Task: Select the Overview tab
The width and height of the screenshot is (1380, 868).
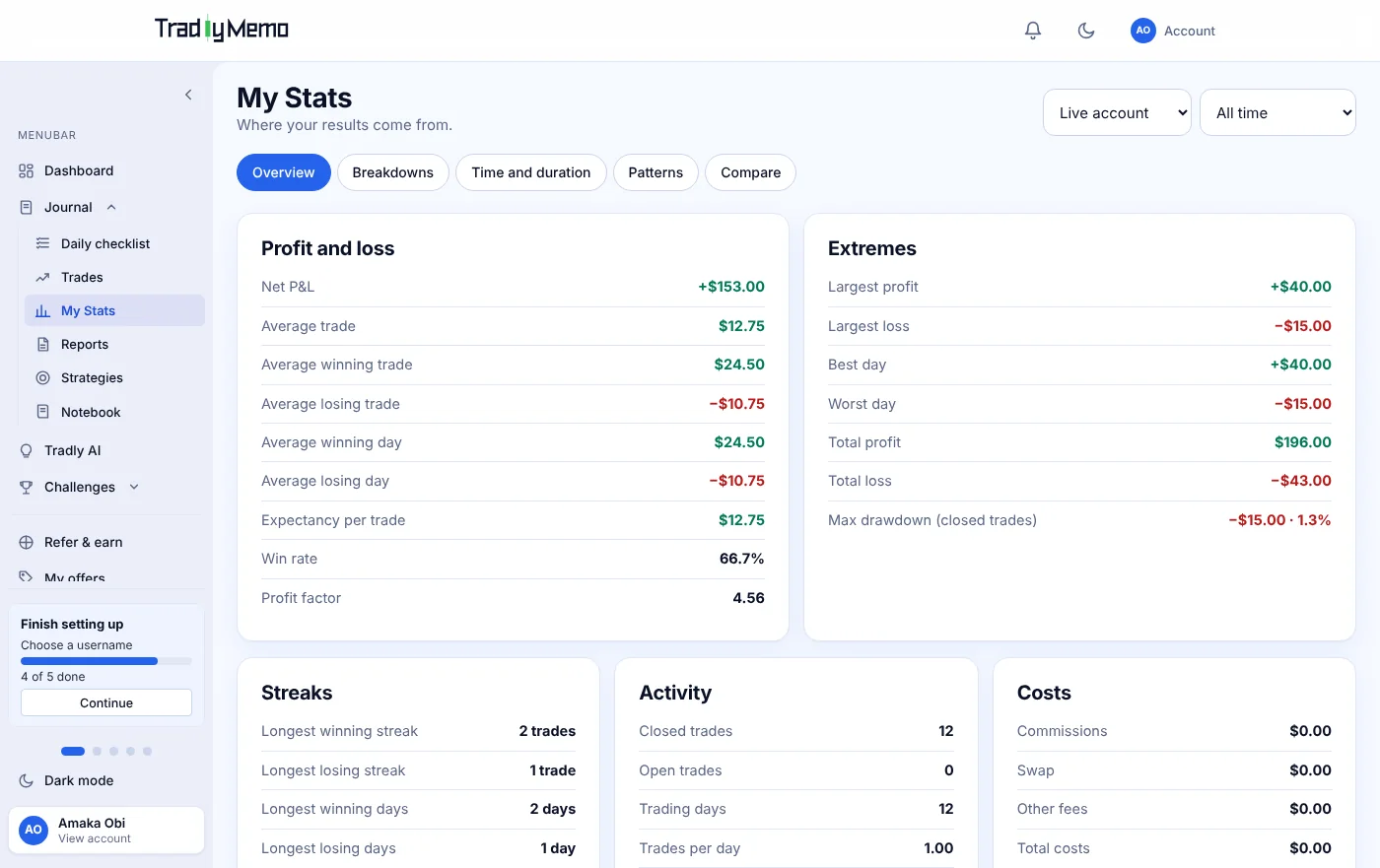Action: 284,172
